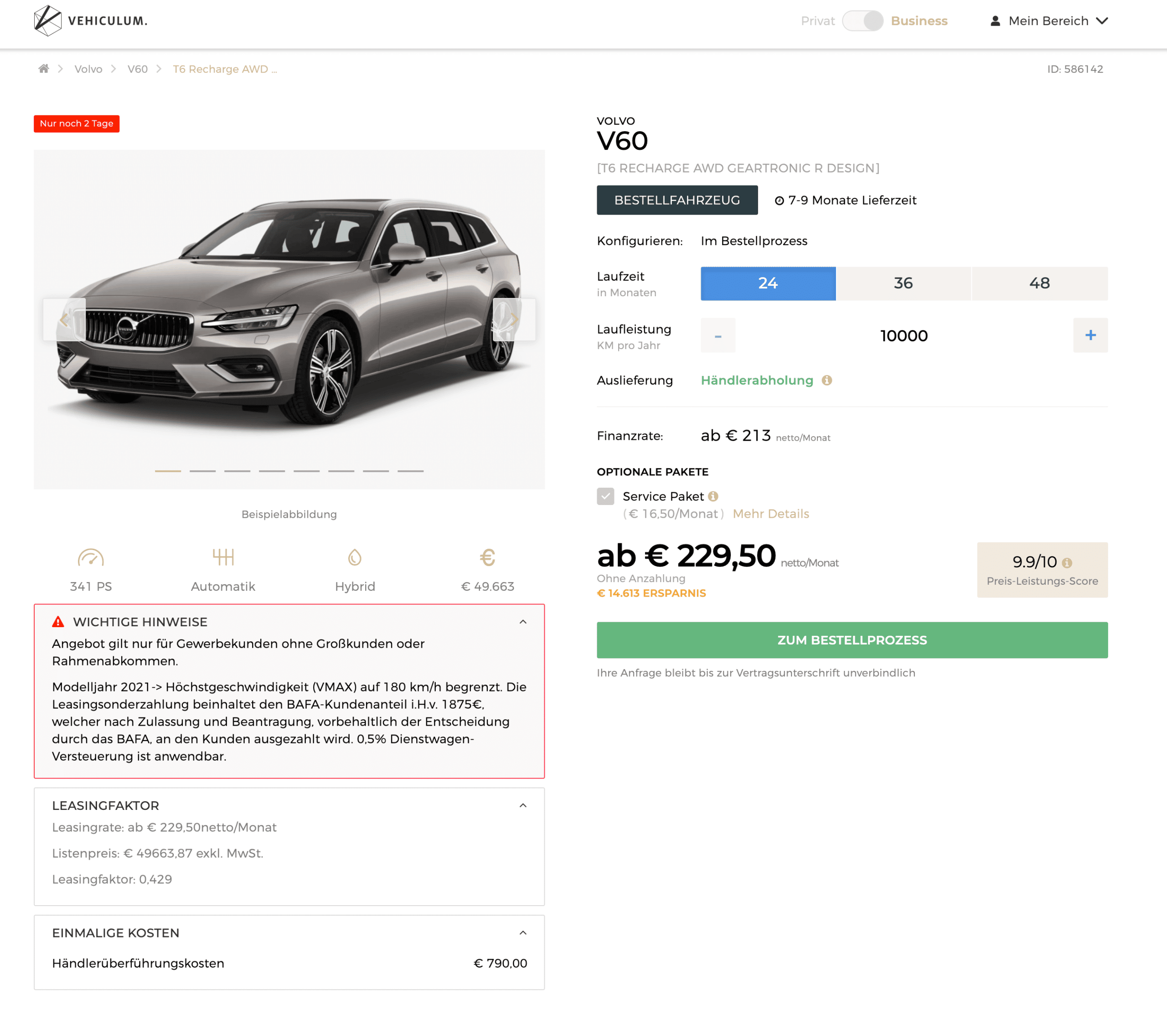The height and width of the screenshot is (1036, 1167).
Task: Toggle the Privat/Business switch
Action: (x=862, y=21)
